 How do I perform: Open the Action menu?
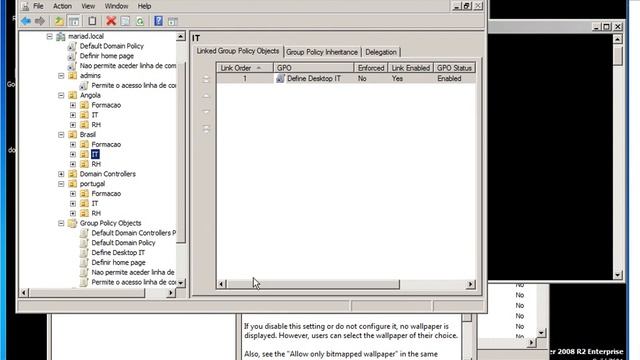point(62,6)
